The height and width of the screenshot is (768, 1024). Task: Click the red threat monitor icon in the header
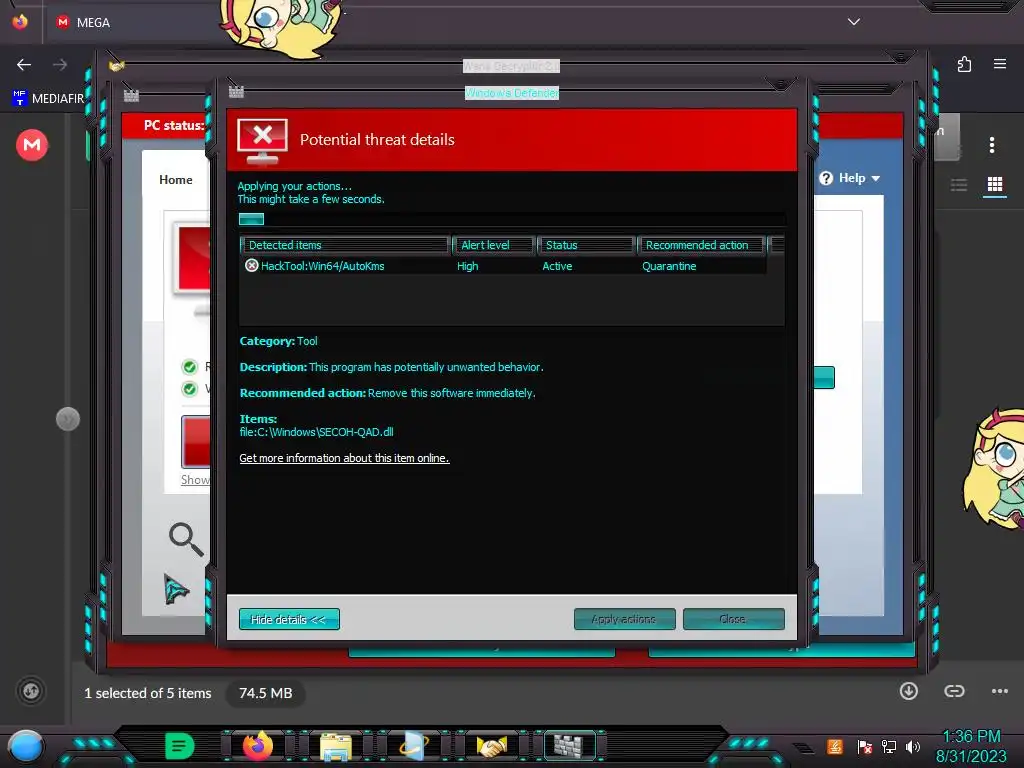click(262, 140)
